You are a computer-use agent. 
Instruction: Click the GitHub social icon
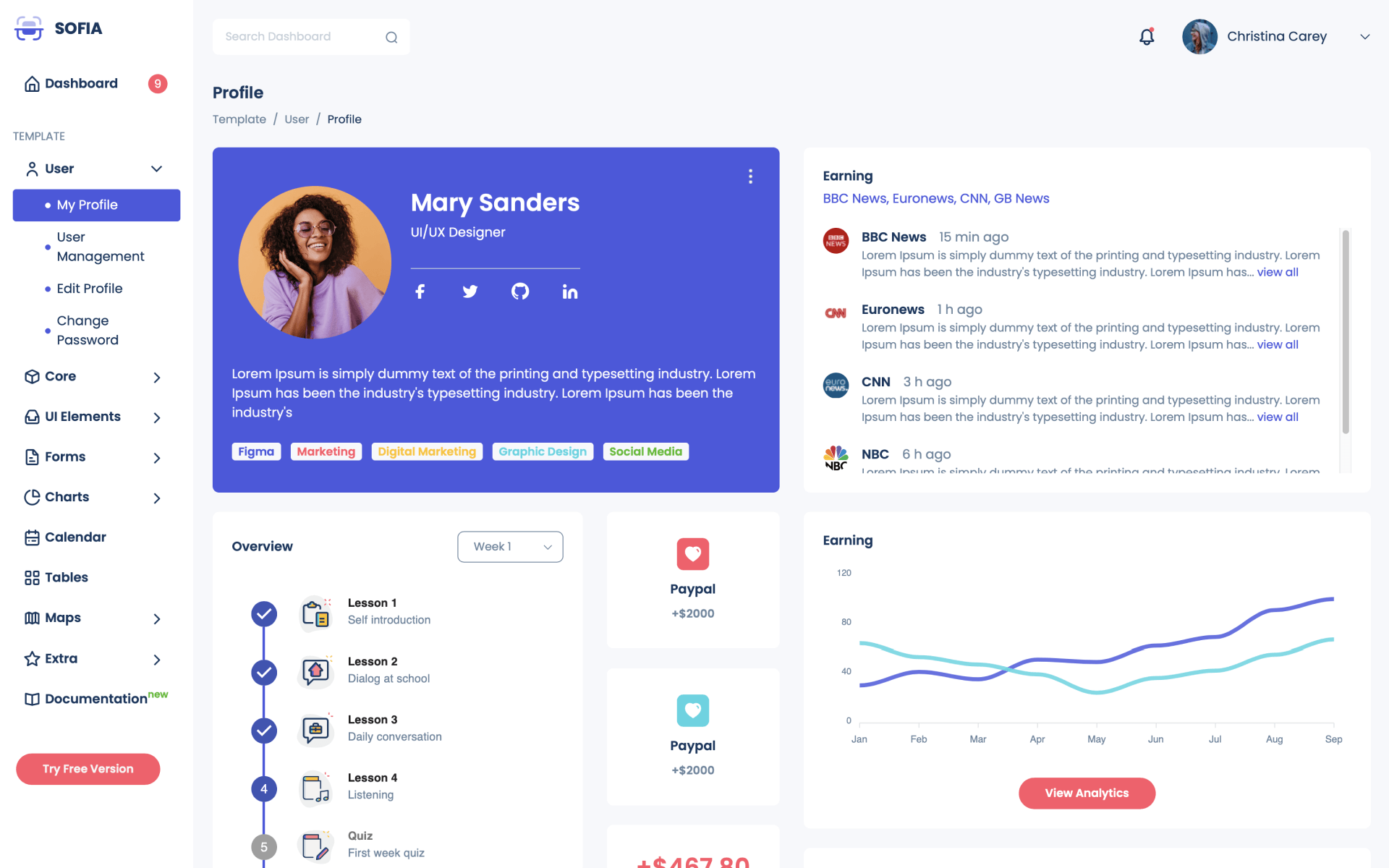(x=519, y=291)
